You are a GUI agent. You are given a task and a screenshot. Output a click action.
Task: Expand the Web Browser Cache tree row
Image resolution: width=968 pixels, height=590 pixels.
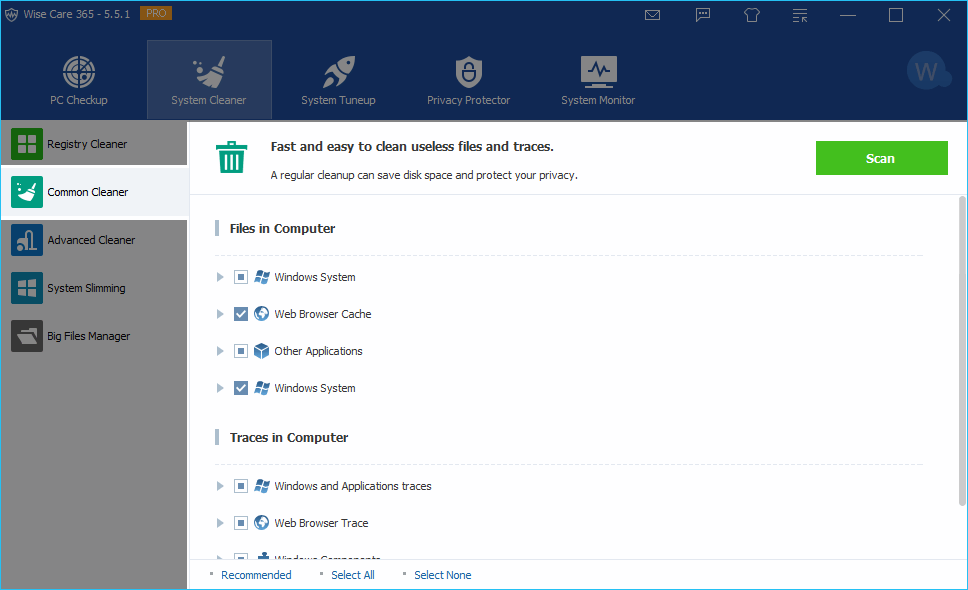pos(220,314)
